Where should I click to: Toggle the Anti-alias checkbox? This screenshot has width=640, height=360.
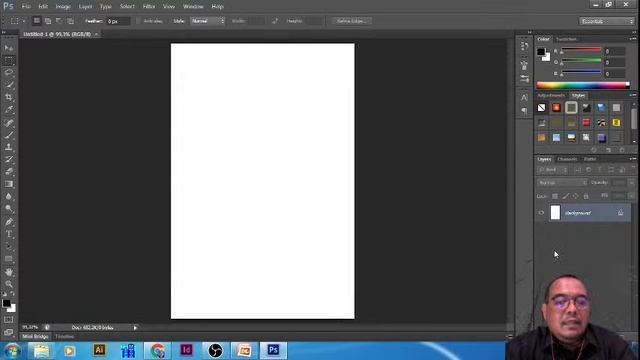[x=138, y=21]
